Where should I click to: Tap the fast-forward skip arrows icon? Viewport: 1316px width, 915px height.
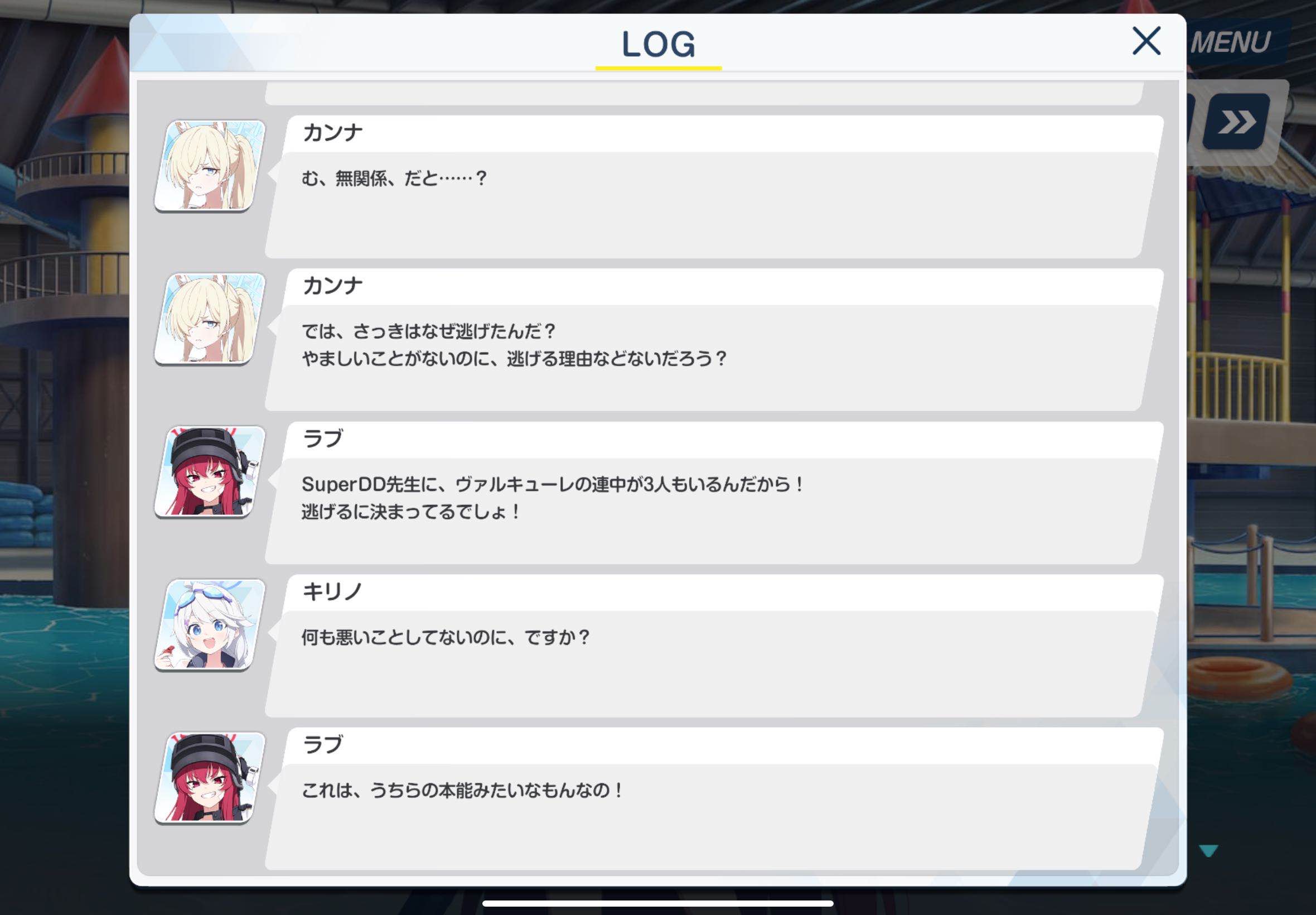coord(1236,122)
